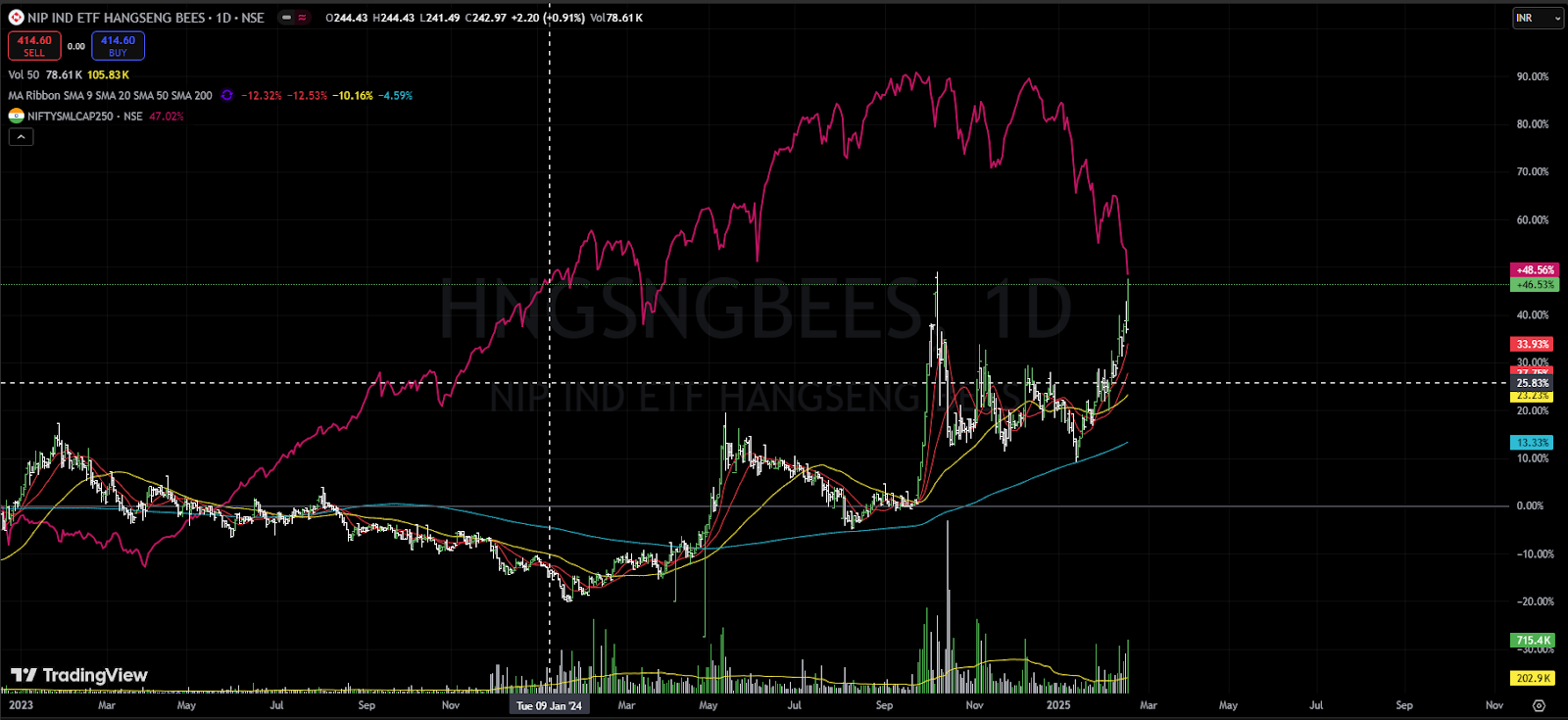This screenshot has height=720, width=1568.
Task: Click the -12.32% SMA 9 value
Action: pos(262,96)
